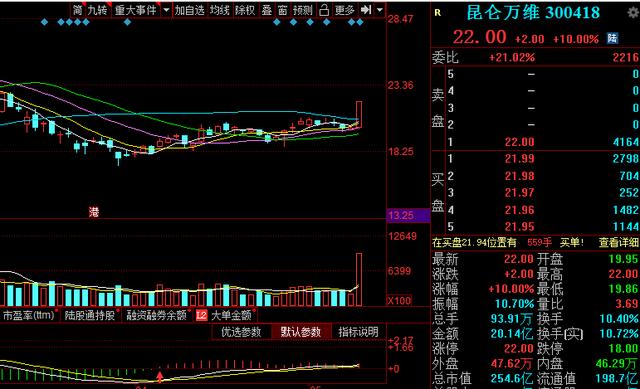Viewport: 640px width, 389px height.
Task: Choose the 默认参数 default parameters option
Action: (x=301, y=332)
